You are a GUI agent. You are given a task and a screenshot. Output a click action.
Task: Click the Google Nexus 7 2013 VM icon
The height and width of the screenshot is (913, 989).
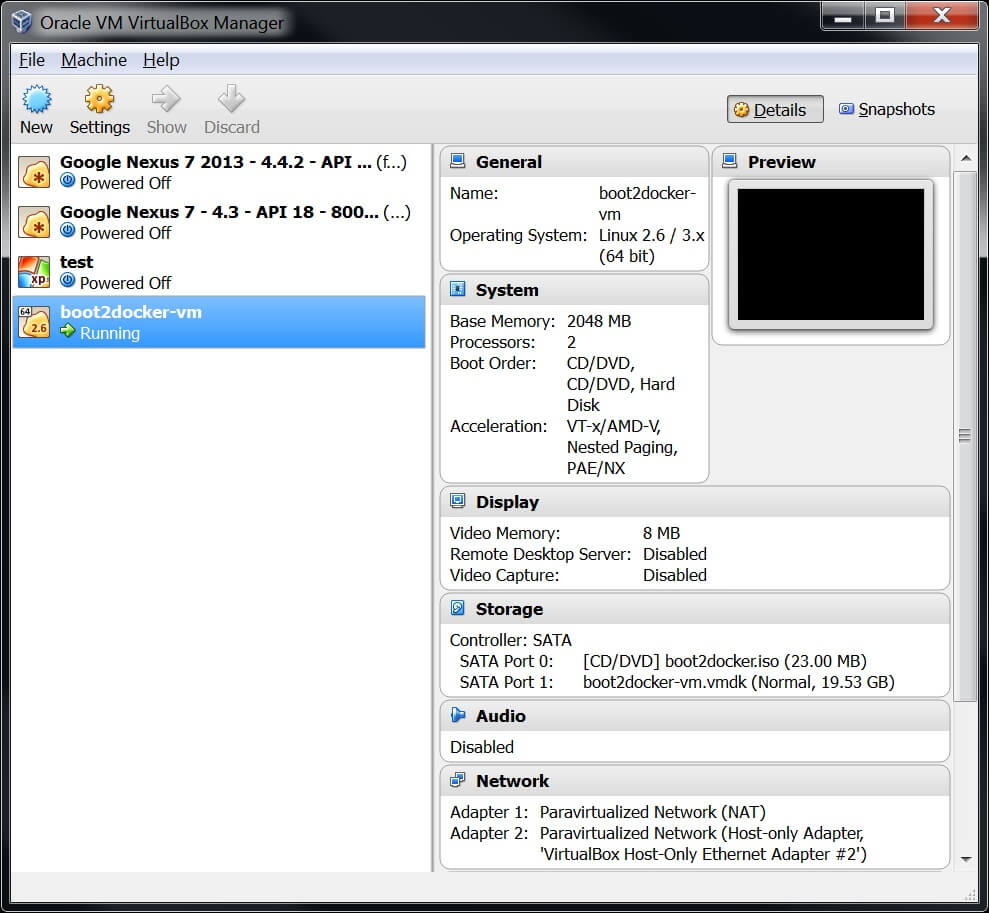coord(34,172)
